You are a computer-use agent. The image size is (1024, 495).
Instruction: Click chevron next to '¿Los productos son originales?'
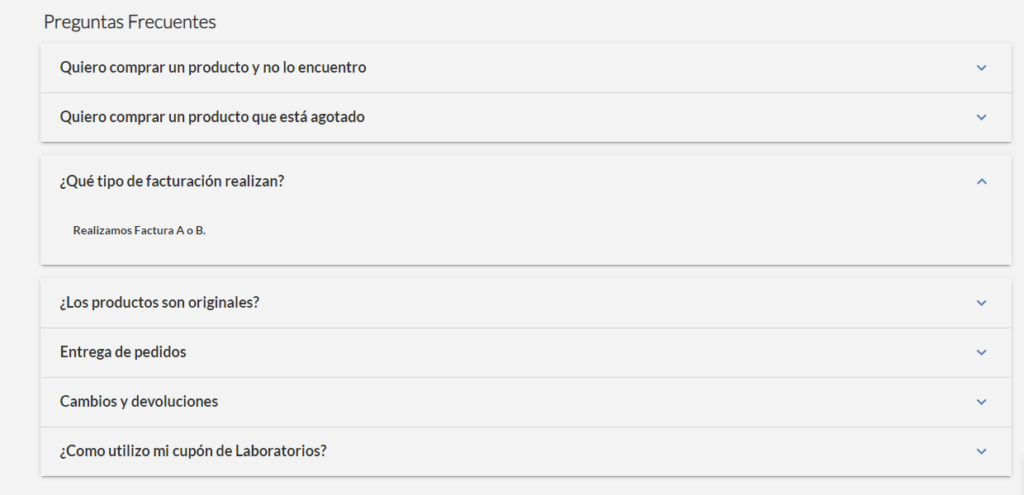pyautogui.click(x=981, y=303)
